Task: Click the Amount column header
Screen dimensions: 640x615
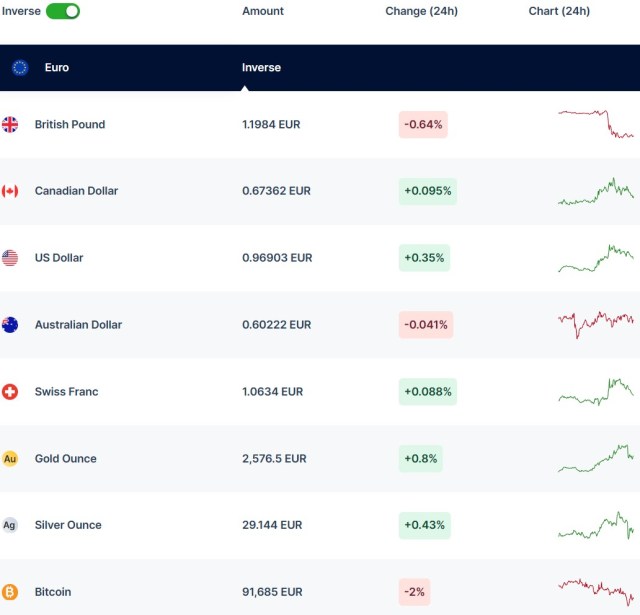Action: point(263,11)
